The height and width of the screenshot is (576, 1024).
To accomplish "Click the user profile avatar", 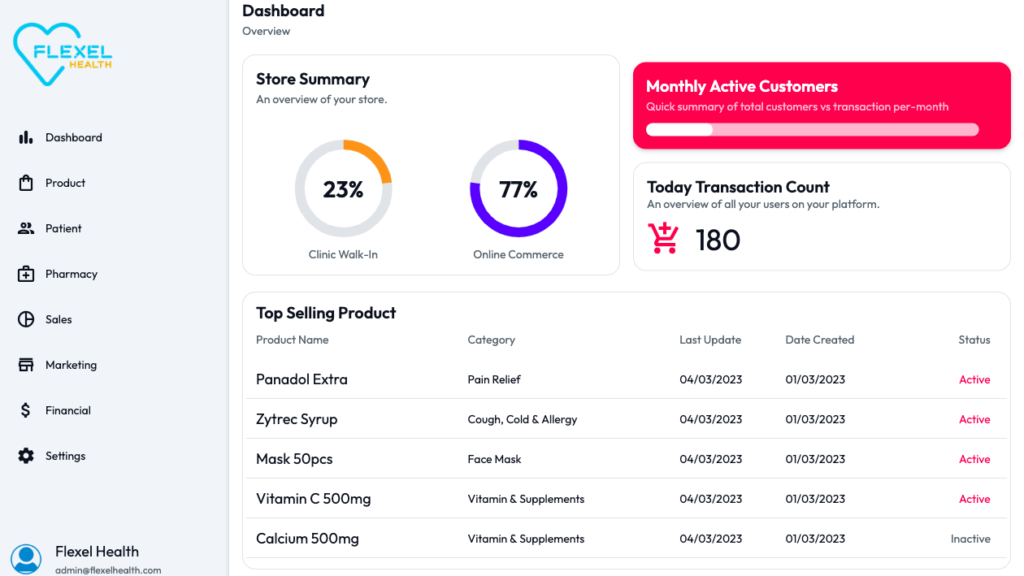I will [26, 559].
